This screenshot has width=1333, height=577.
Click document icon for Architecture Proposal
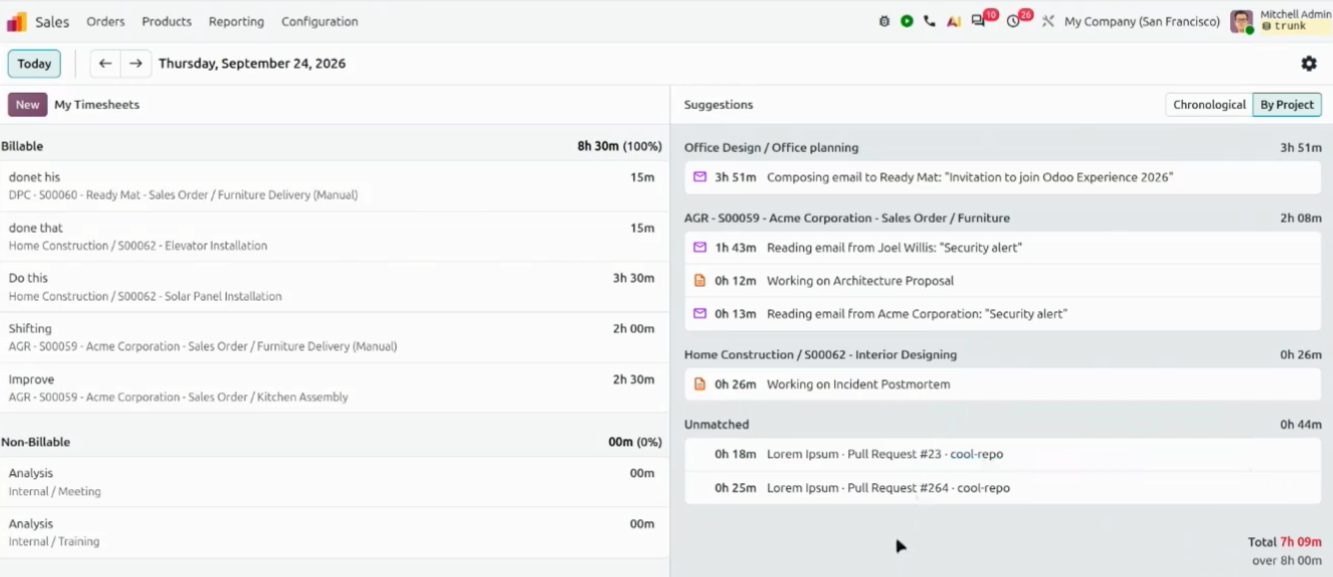click(x=700, y=281)
